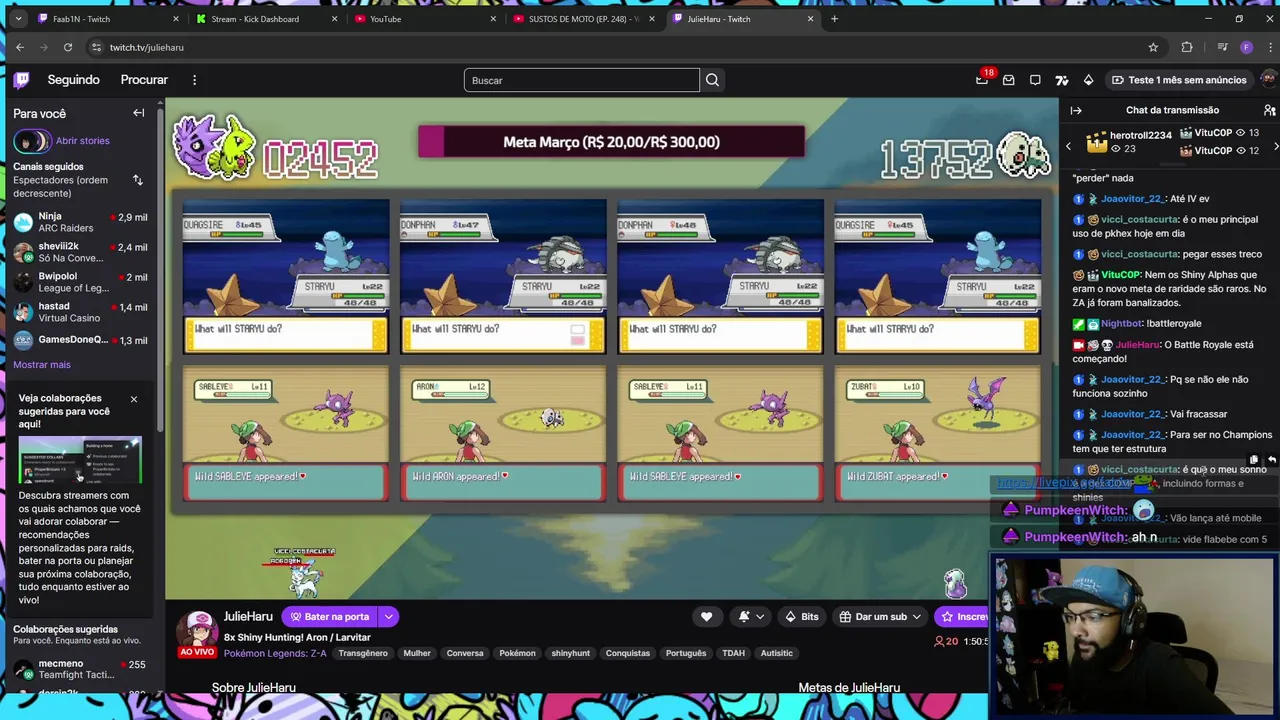Click the TDAH tag
The image size is (1280, 720).
734,653
